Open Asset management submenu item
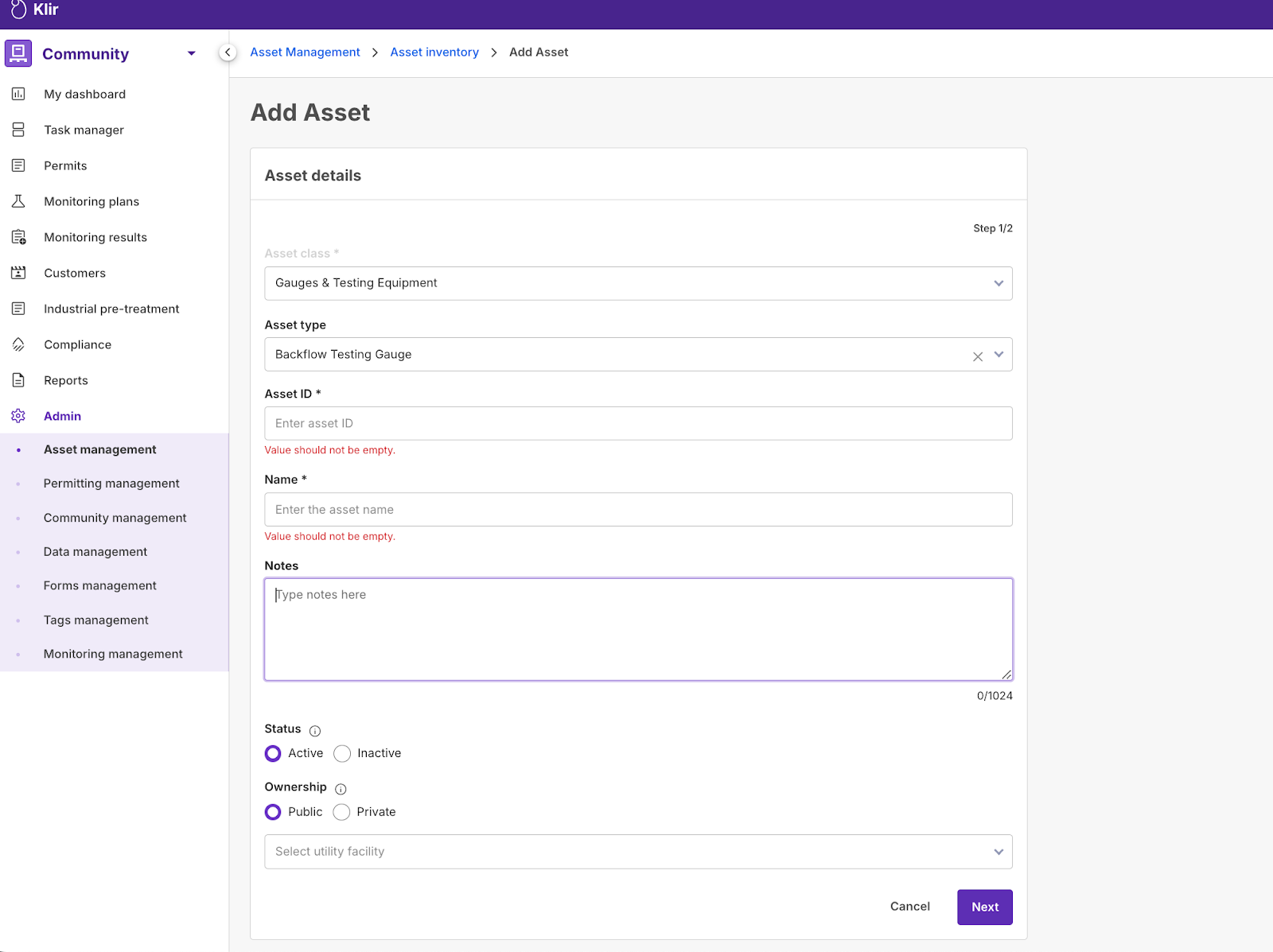 [x=100, y=449]
